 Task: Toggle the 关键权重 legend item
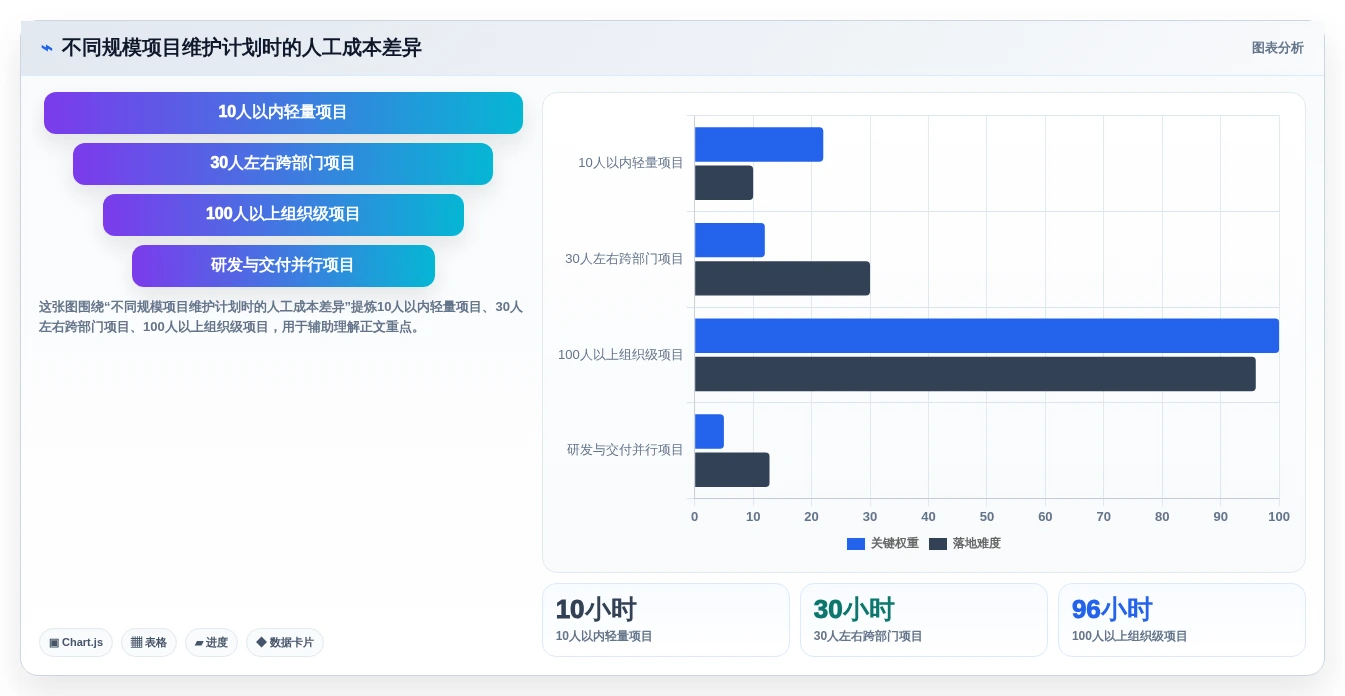click(x=882, y=544)
